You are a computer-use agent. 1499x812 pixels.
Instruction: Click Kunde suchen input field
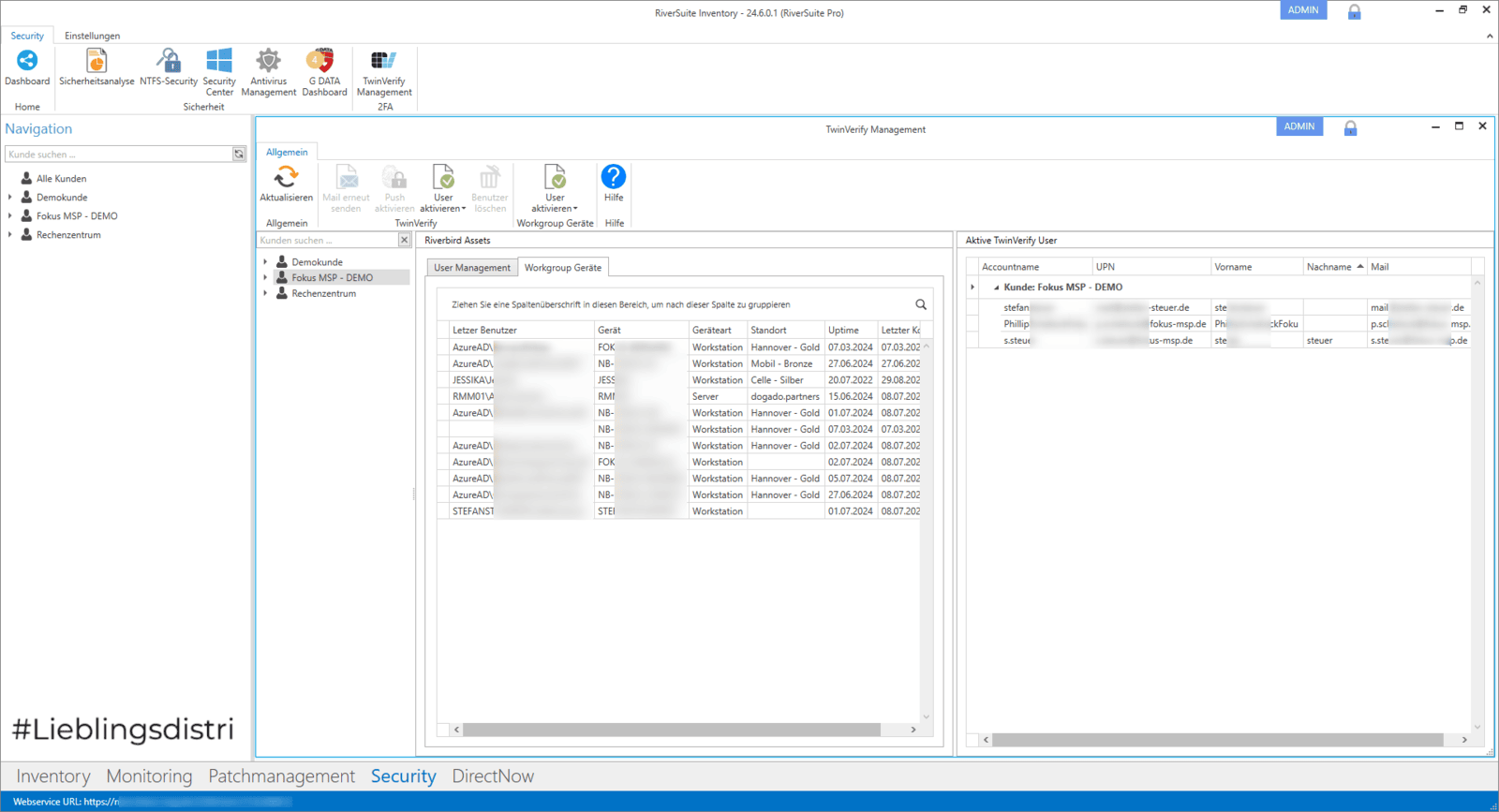118,154
